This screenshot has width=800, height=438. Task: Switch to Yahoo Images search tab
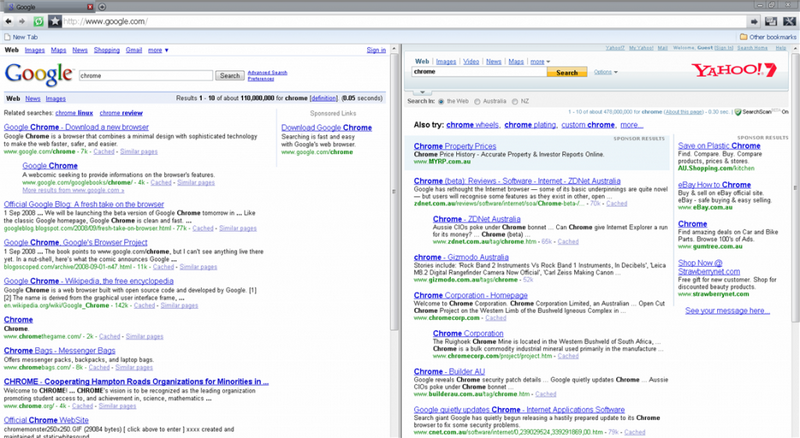coord(446,61)
